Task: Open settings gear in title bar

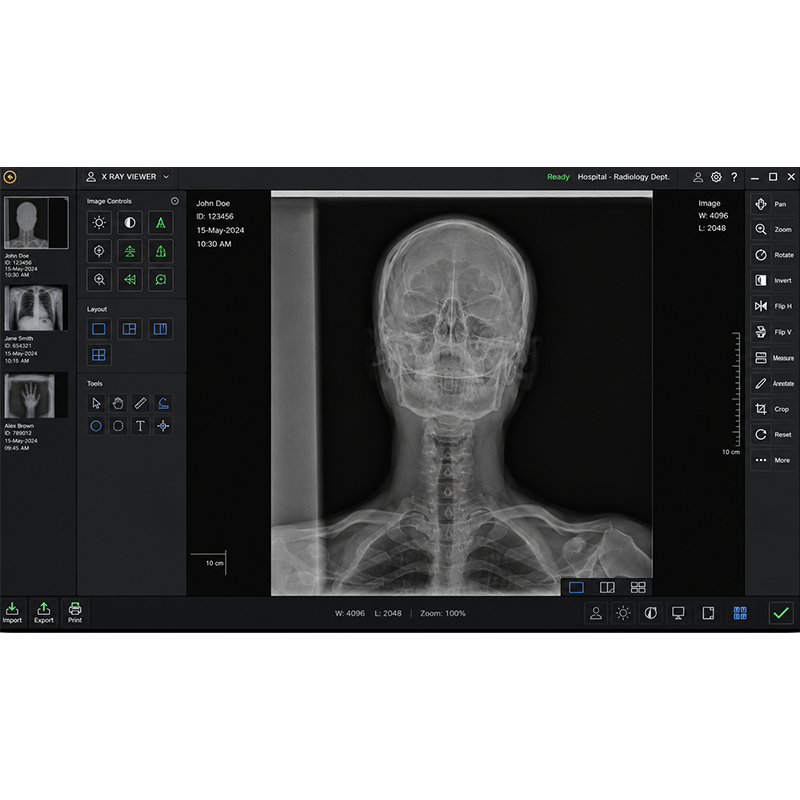Action: (x=716, y=177)
